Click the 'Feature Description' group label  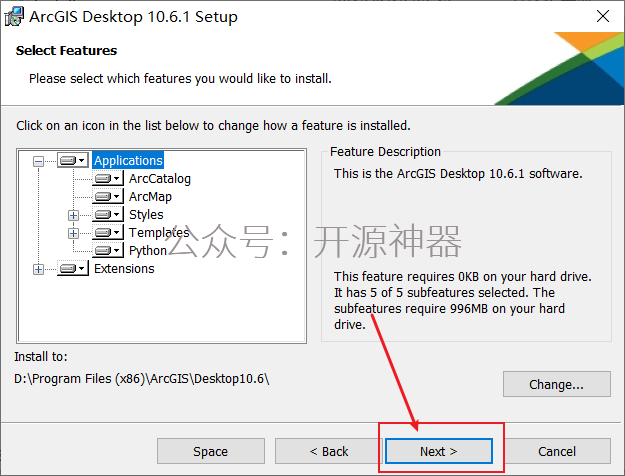click(x=385, y=151)
